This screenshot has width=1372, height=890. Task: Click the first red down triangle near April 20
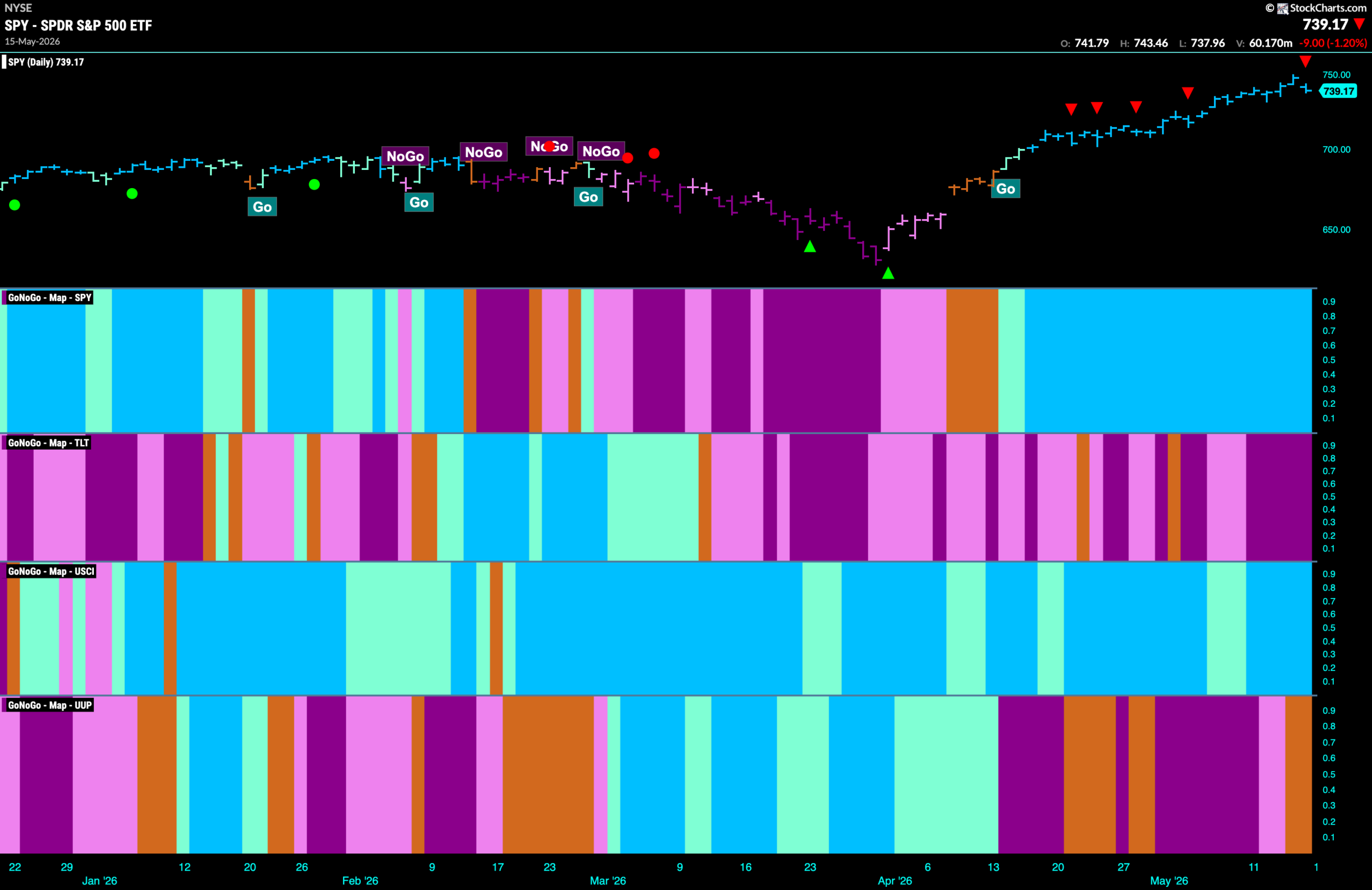pos(1071,109)
